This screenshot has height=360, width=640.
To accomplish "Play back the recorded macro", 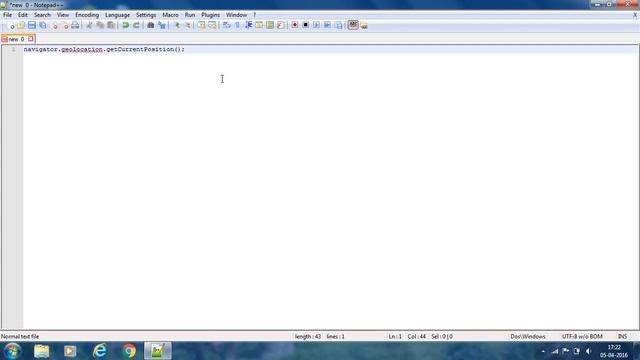I will point(316,25).
